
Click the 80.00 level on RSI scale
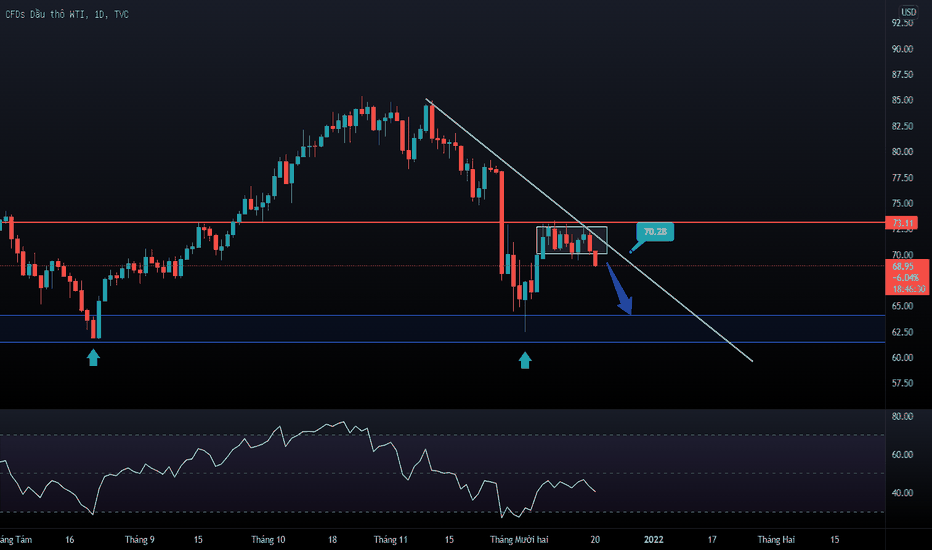(x=903, y=416)
